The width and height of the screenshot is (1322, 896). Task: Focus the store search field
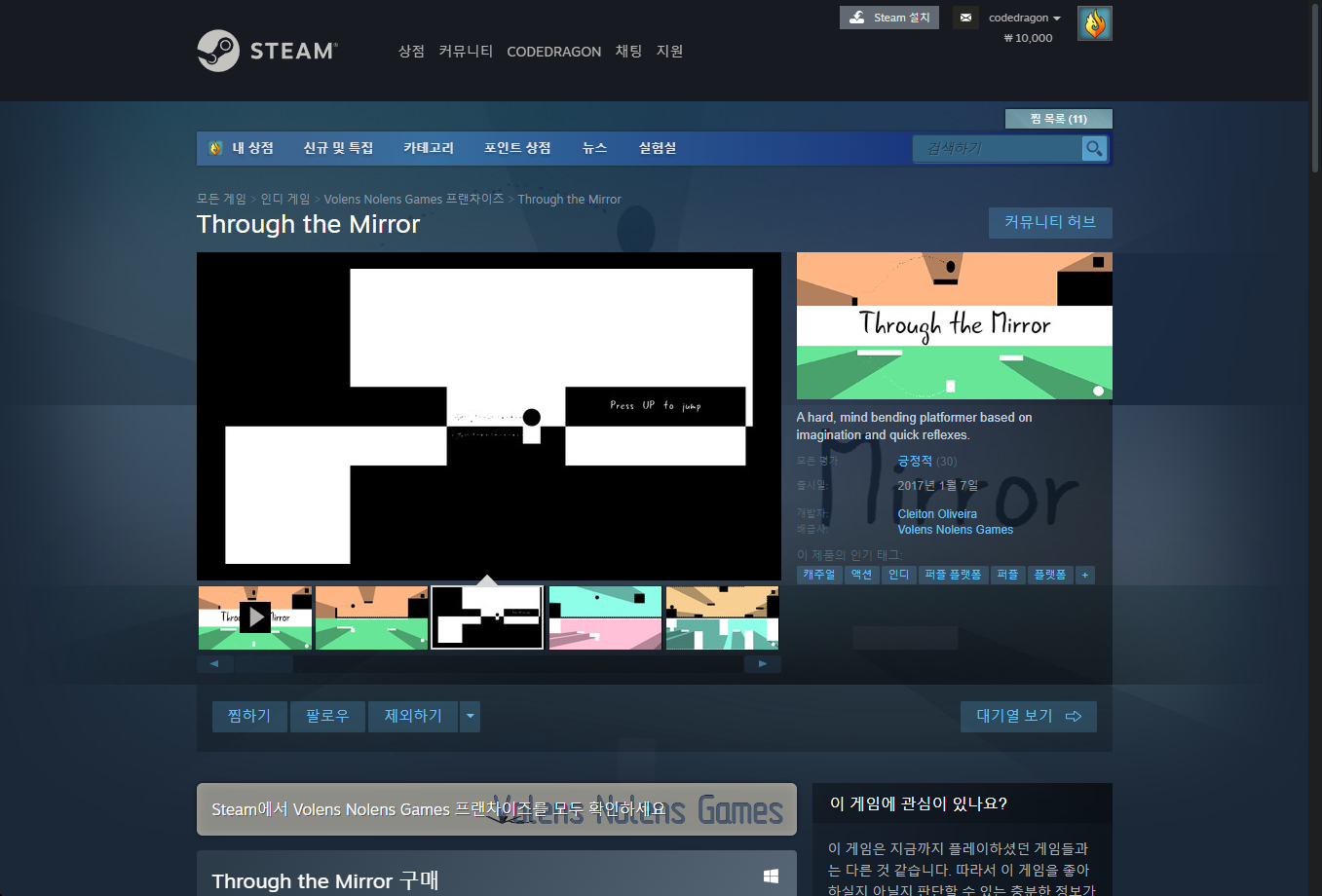(x=998, y=148)
